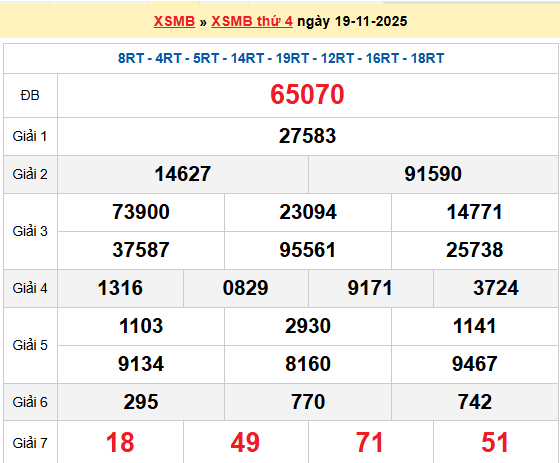Click the Giải 4 number 3724
The image size is (560, 463).
496,288
